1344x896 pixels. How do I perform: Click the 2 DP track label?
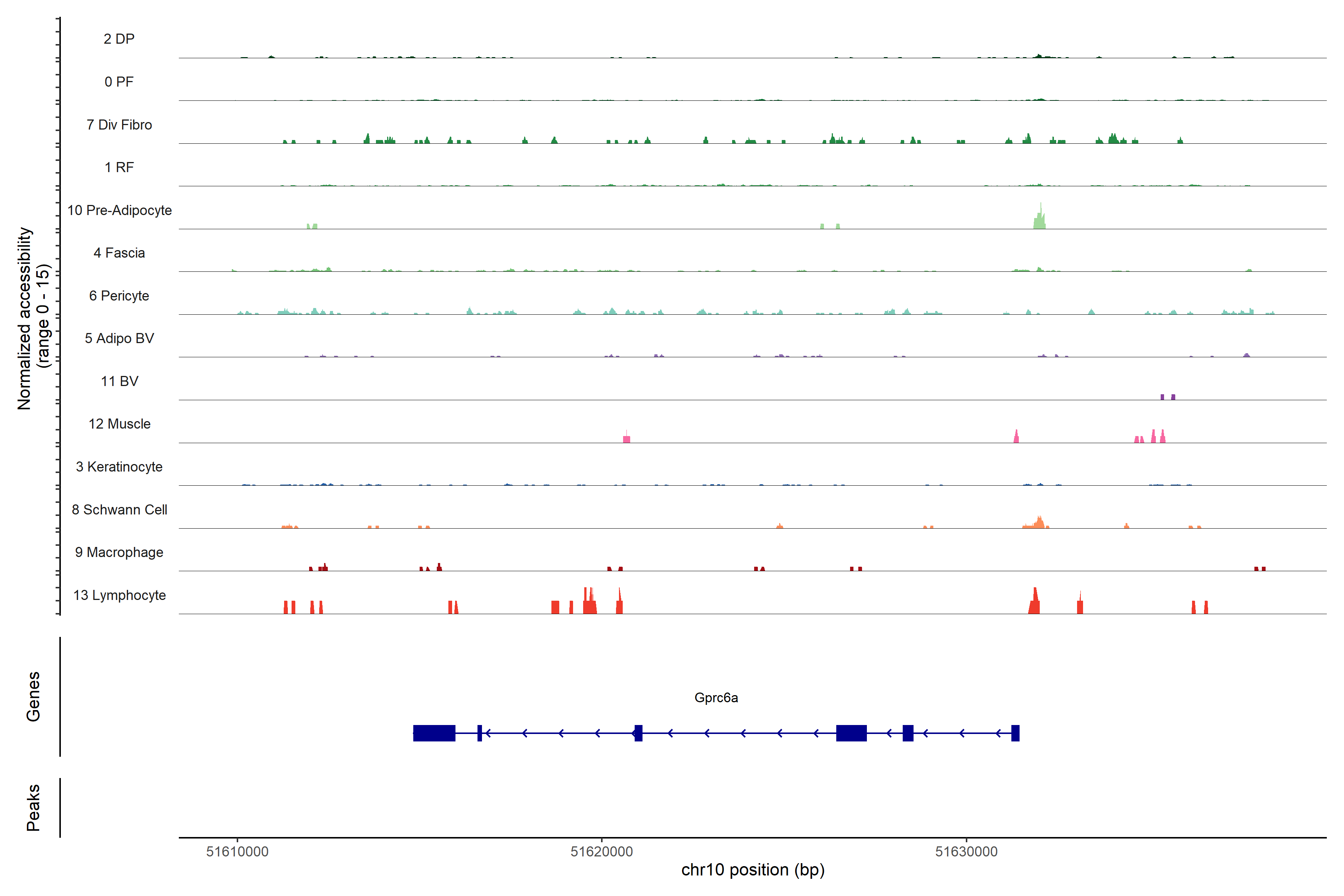[119, 39]
